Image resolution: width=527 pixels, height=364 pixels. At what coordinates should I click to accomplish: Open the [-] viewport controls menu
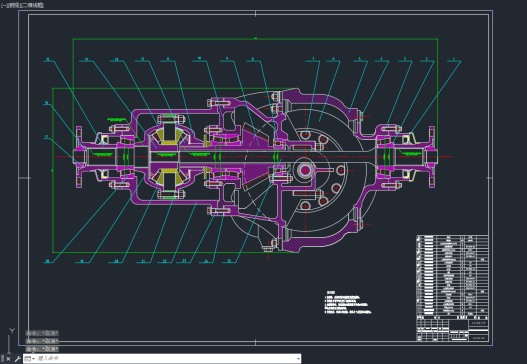pyautogui.click(x=3, y=5)
